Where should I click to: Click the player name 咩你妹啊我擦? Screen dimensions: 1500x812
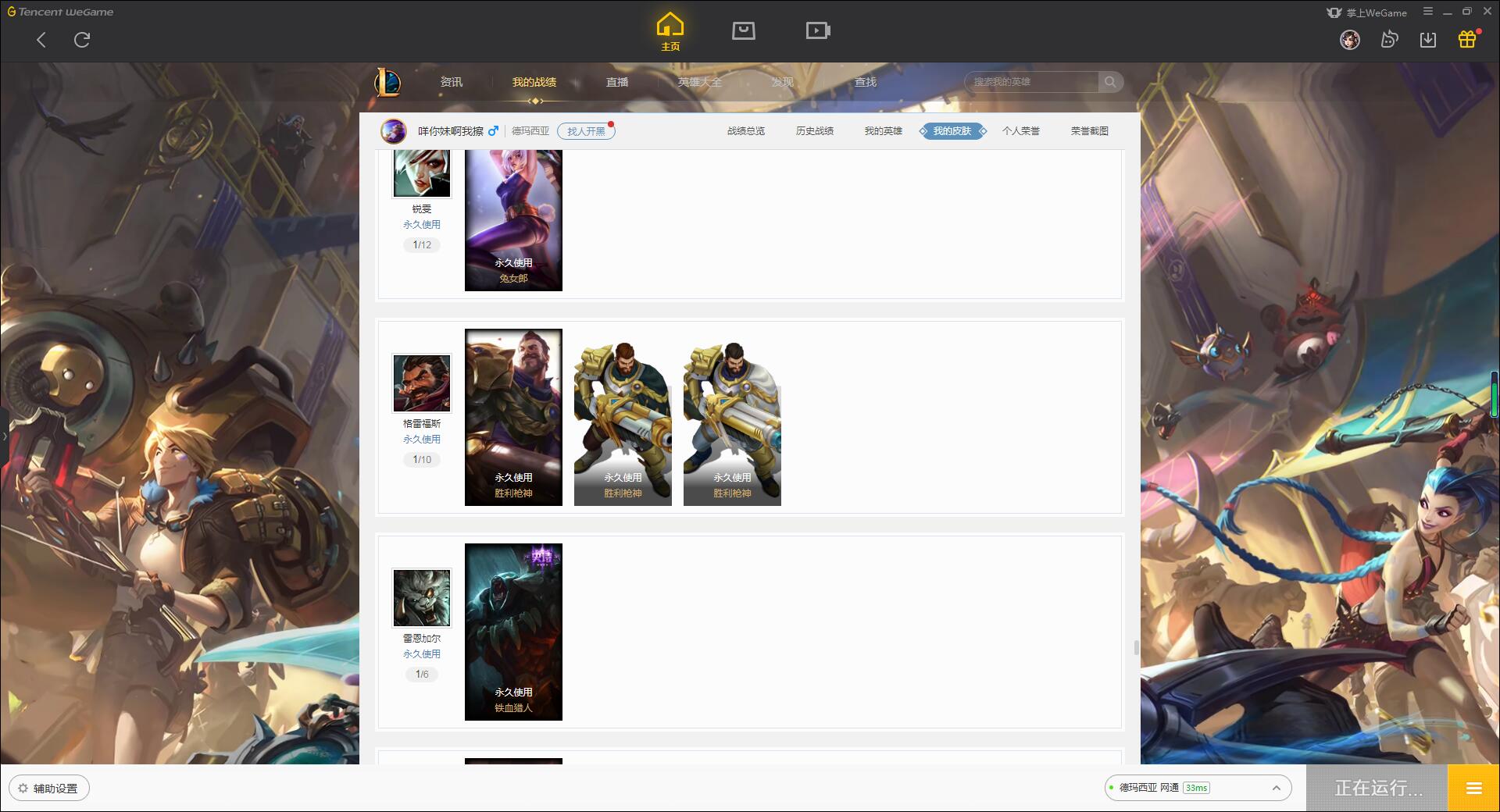451,131
